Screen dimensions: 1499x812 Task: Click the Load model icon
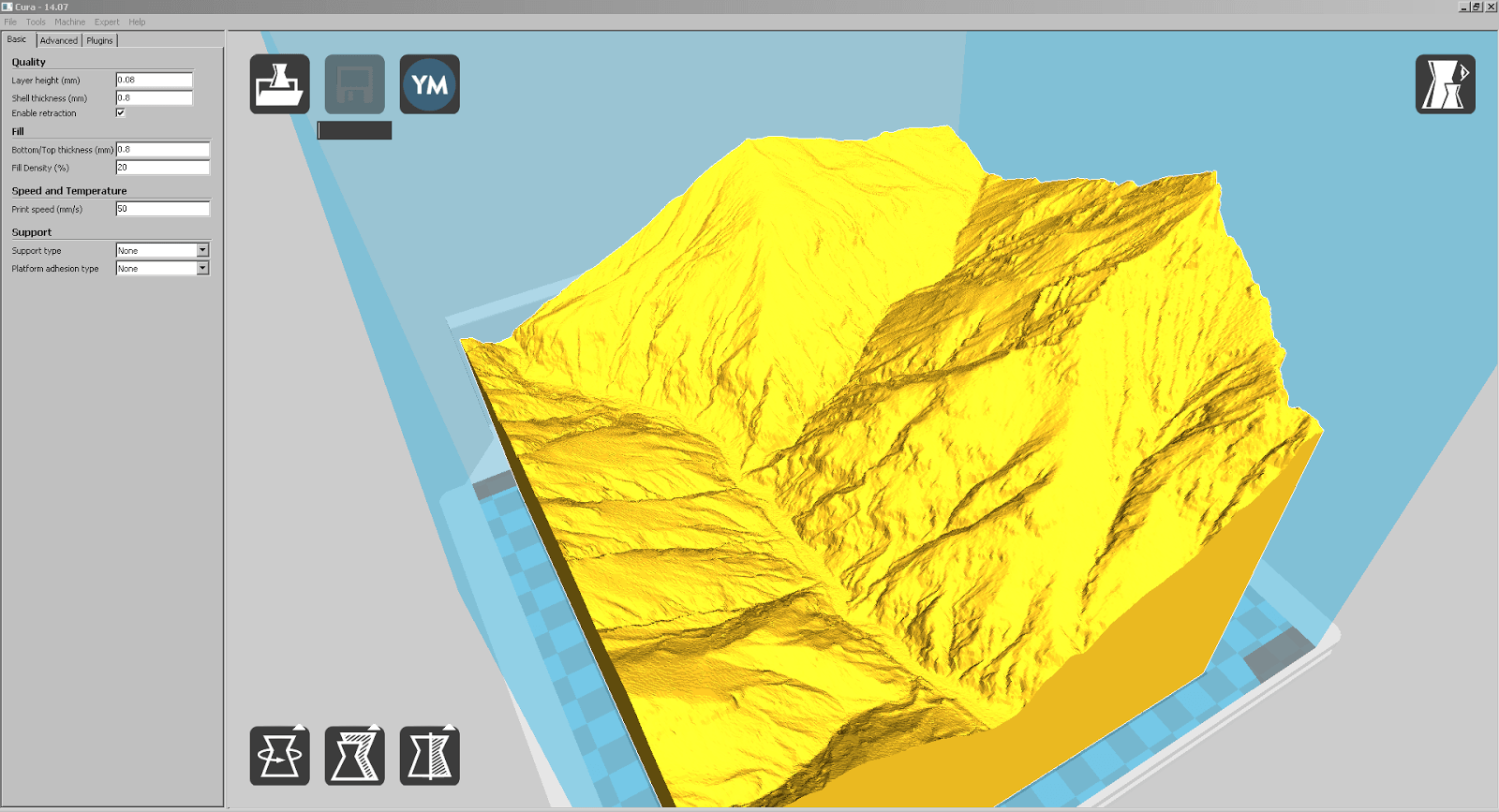[x=279, y=84]
